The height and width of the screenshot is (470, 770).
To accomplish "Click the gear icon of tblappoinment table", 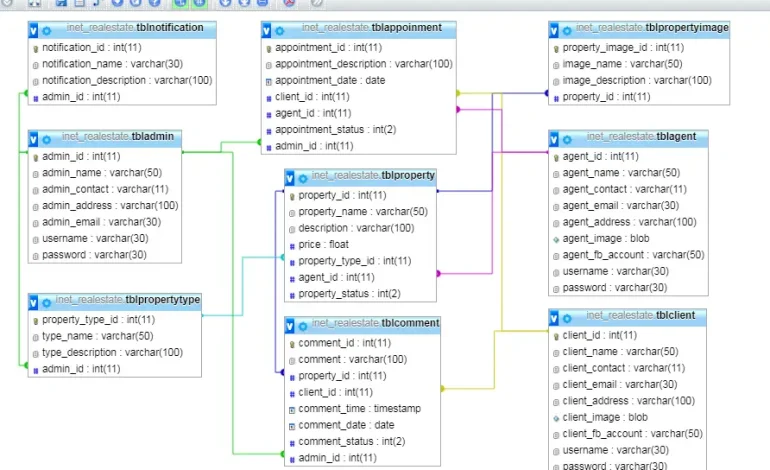I will point(280,31).
